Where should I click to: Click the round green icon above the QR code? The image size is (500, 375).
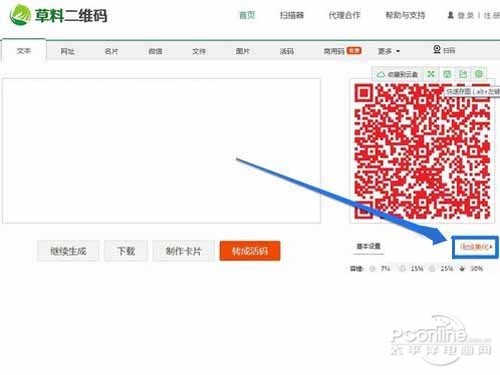479,74
